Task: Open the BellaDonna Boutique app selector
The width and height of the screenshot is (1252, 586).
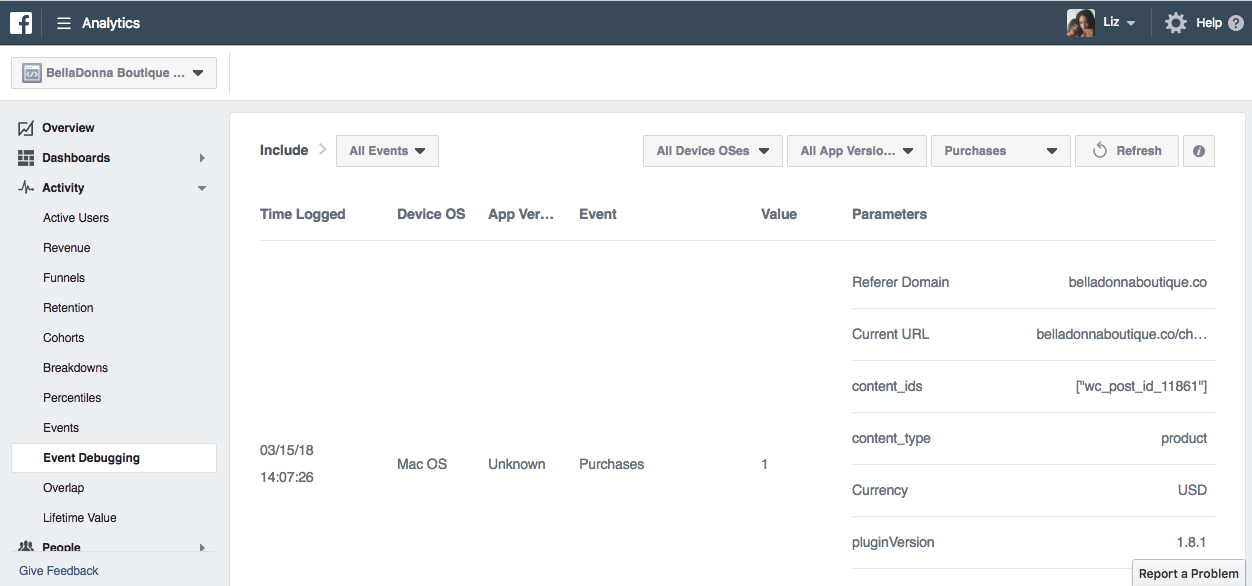Action: 114,73
